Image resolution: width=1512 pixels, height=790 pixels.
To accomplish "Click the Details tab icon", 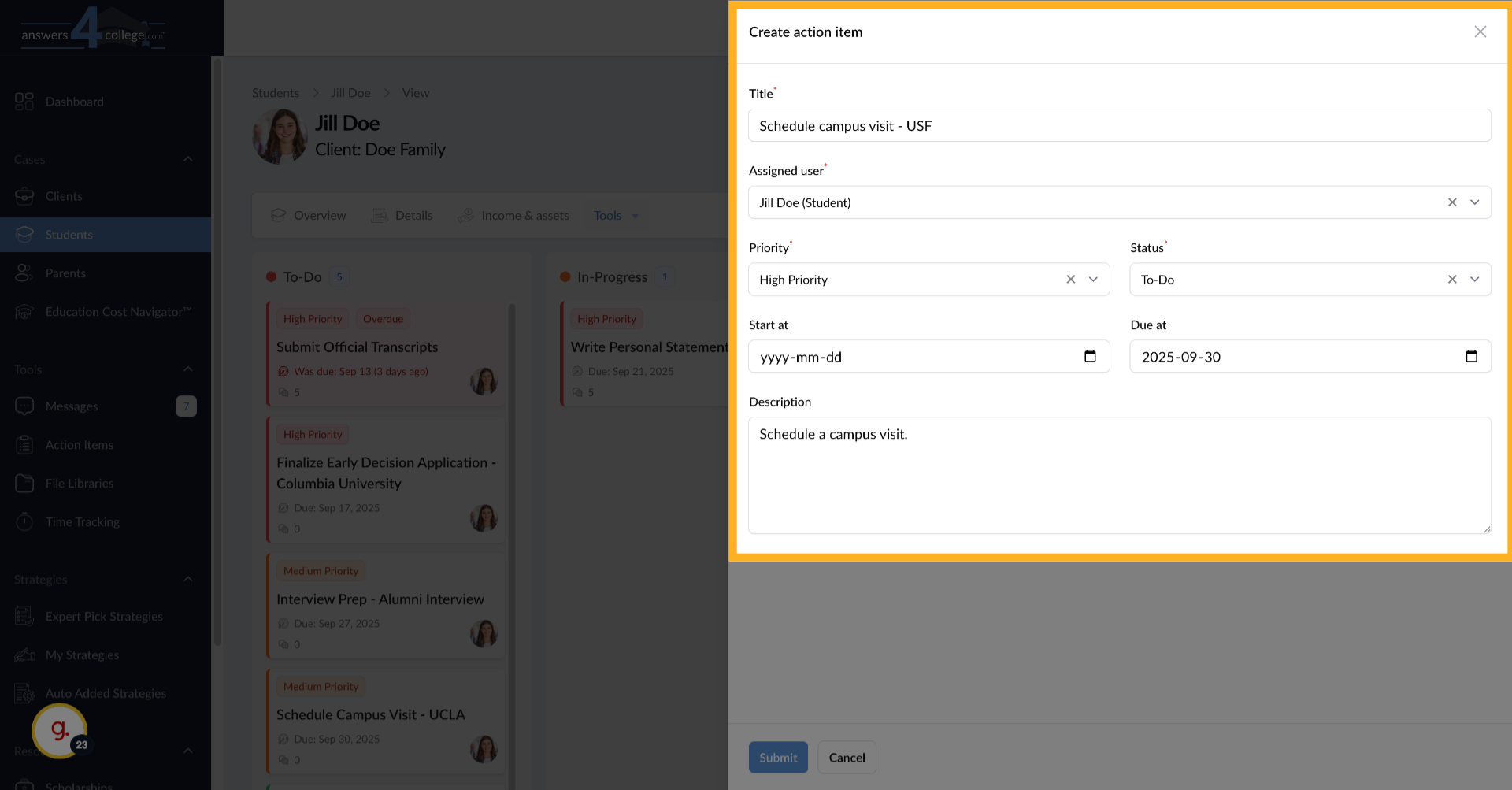I will click(x=380, y=215).
